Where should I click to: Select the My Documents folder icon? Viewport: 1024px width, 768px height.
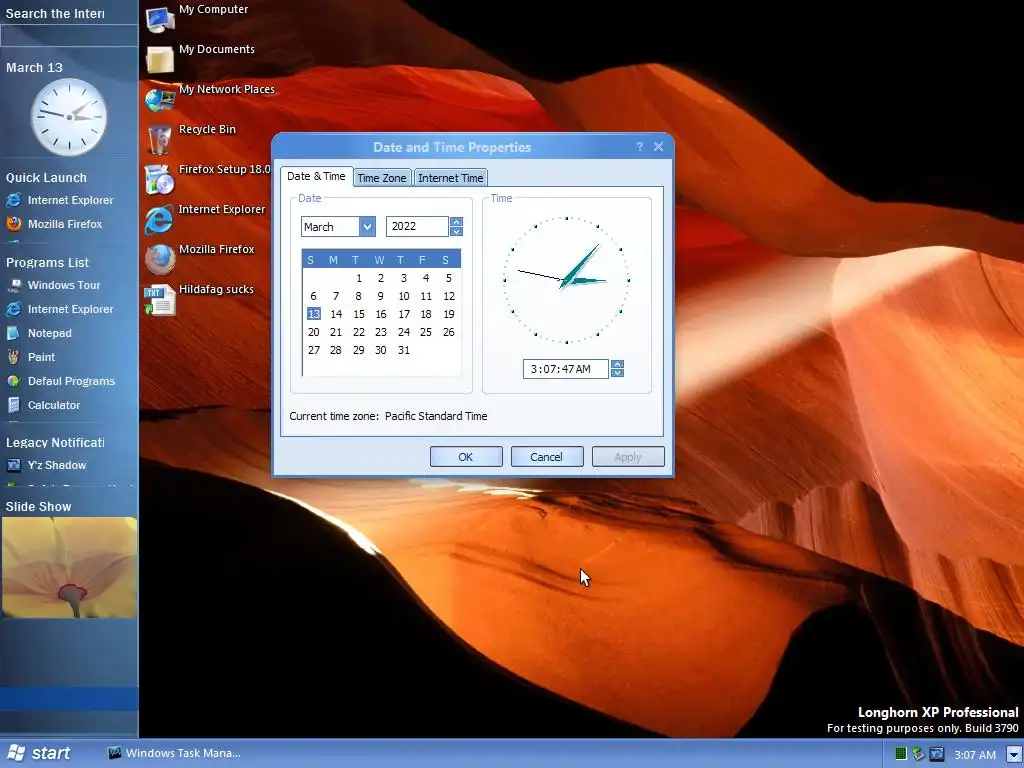(159, 59)
